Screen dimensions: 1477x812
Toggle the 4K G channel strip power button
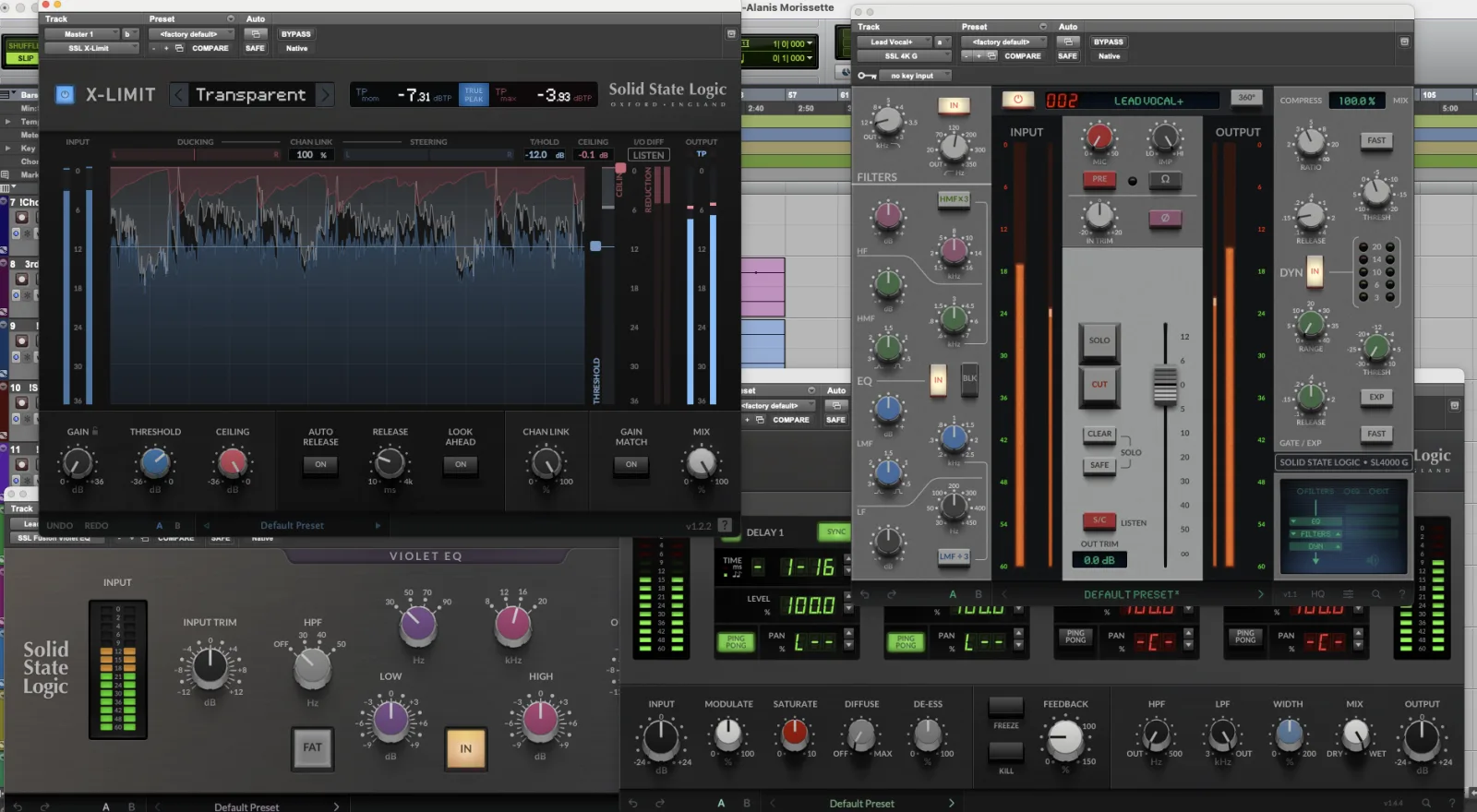[1018, 100]
